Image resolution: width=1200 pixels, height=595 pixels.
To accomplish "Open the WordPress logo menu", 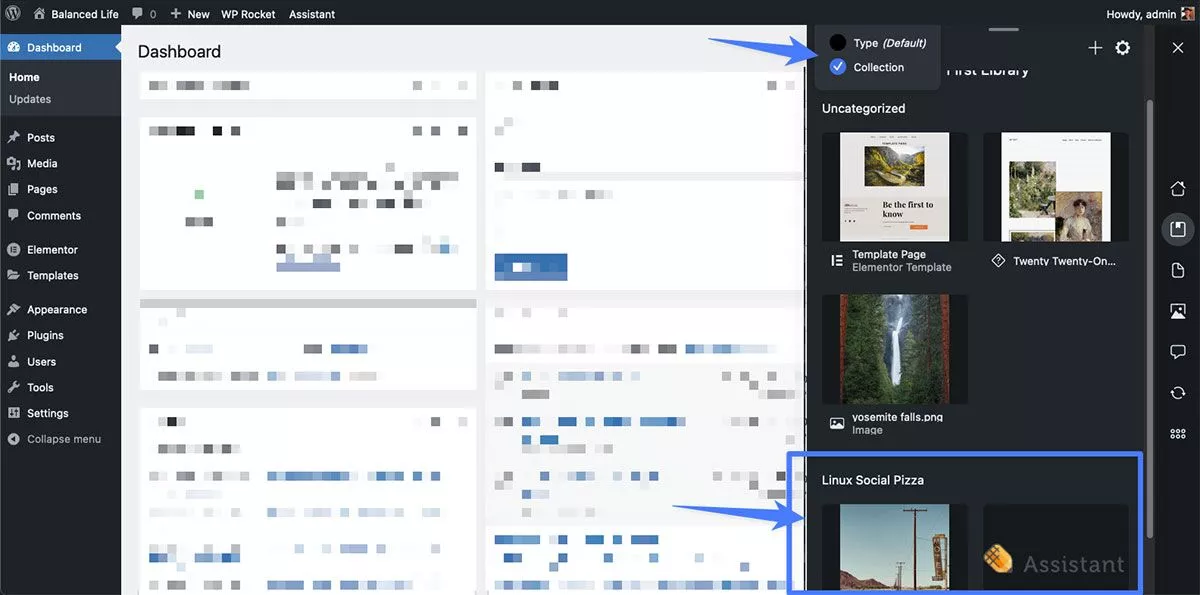I will (x=12, y=14).
